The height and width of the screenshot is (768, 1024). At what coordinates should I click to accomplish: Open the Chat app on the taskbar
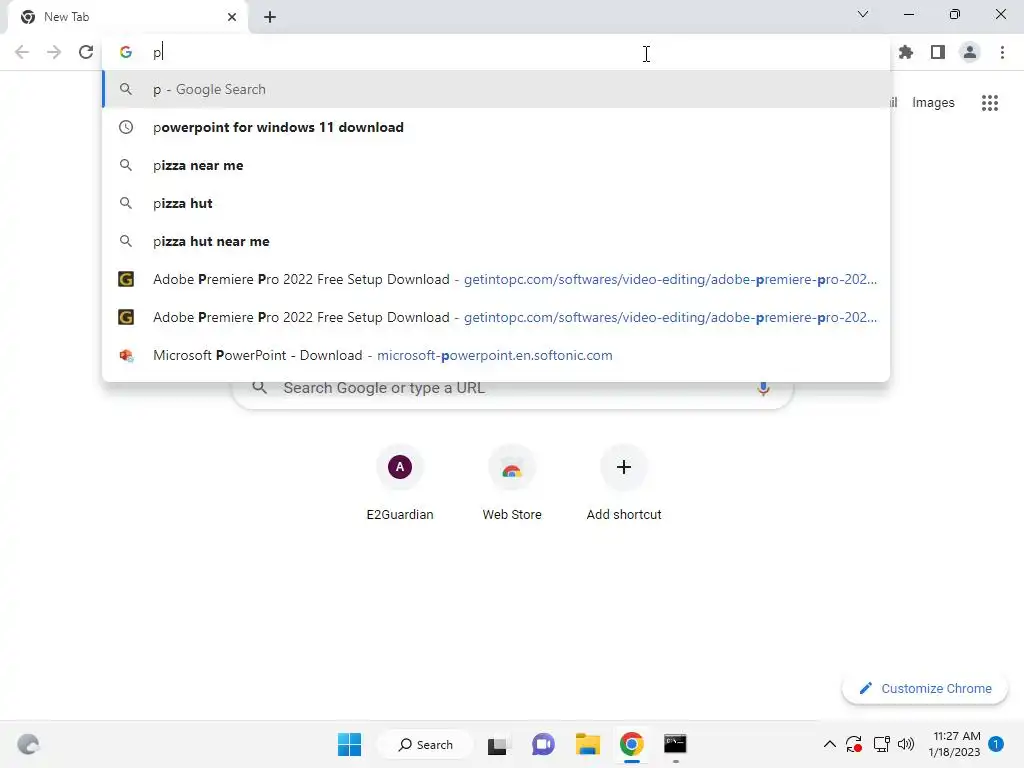[x=543, y=744]
